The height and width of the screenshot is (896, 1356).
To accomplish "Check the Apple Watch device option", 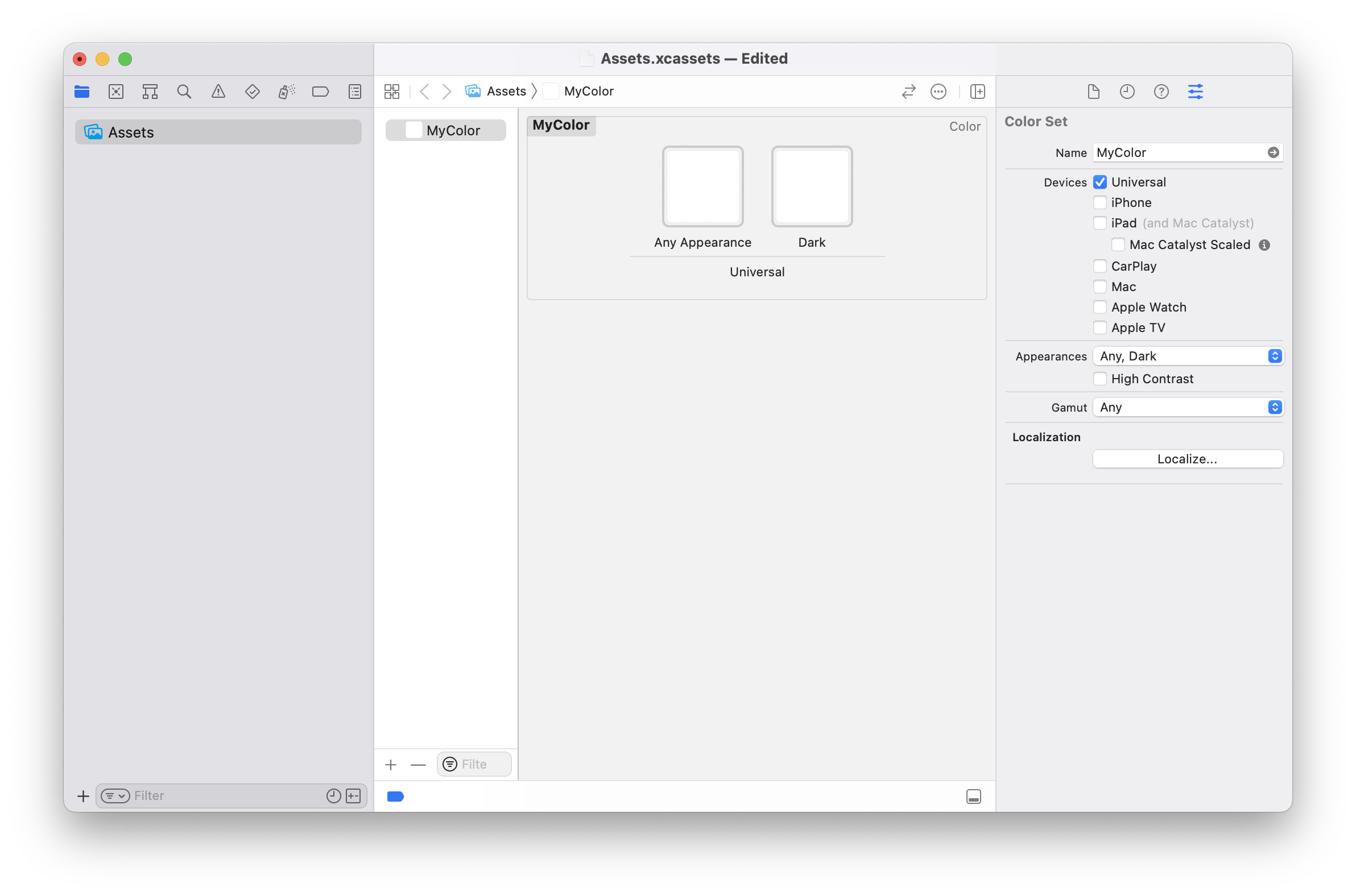I will [x=1100, y=307].
